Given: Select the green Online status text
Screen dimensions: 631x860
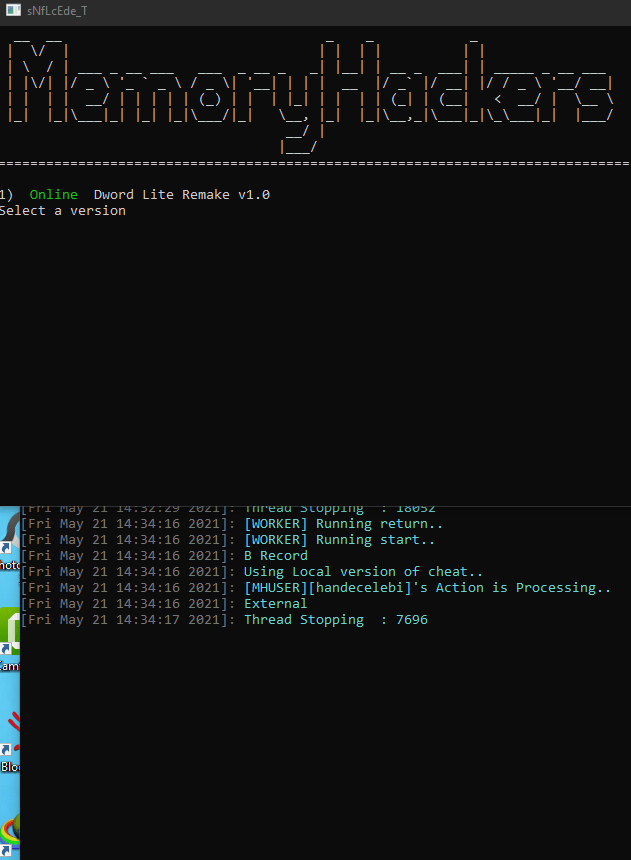Looking at the screenshot, I should pos(53,195).
